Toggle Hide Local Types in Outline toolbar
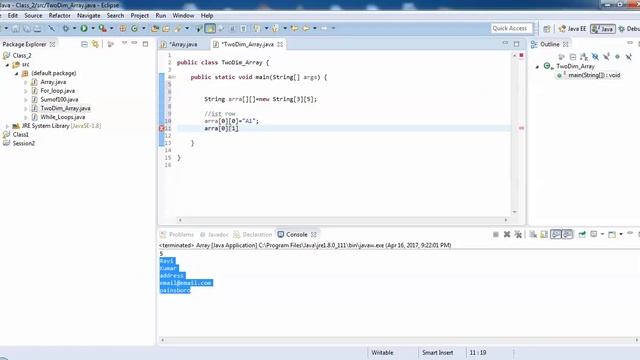Screen dimensions: 640x360 pyautogui.click(x=628, y=57)
